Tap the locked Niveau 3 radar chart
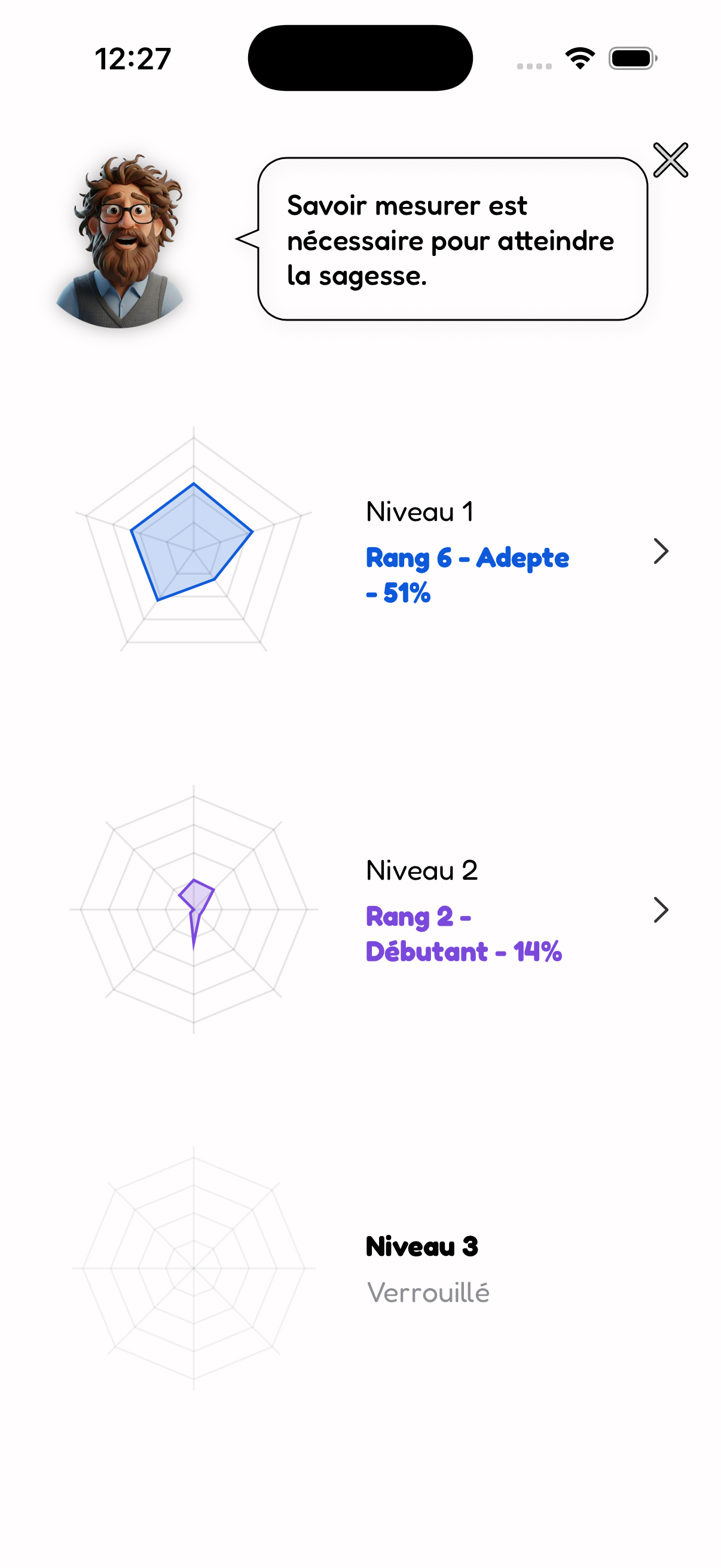721x1568 pixels. 194,1268
